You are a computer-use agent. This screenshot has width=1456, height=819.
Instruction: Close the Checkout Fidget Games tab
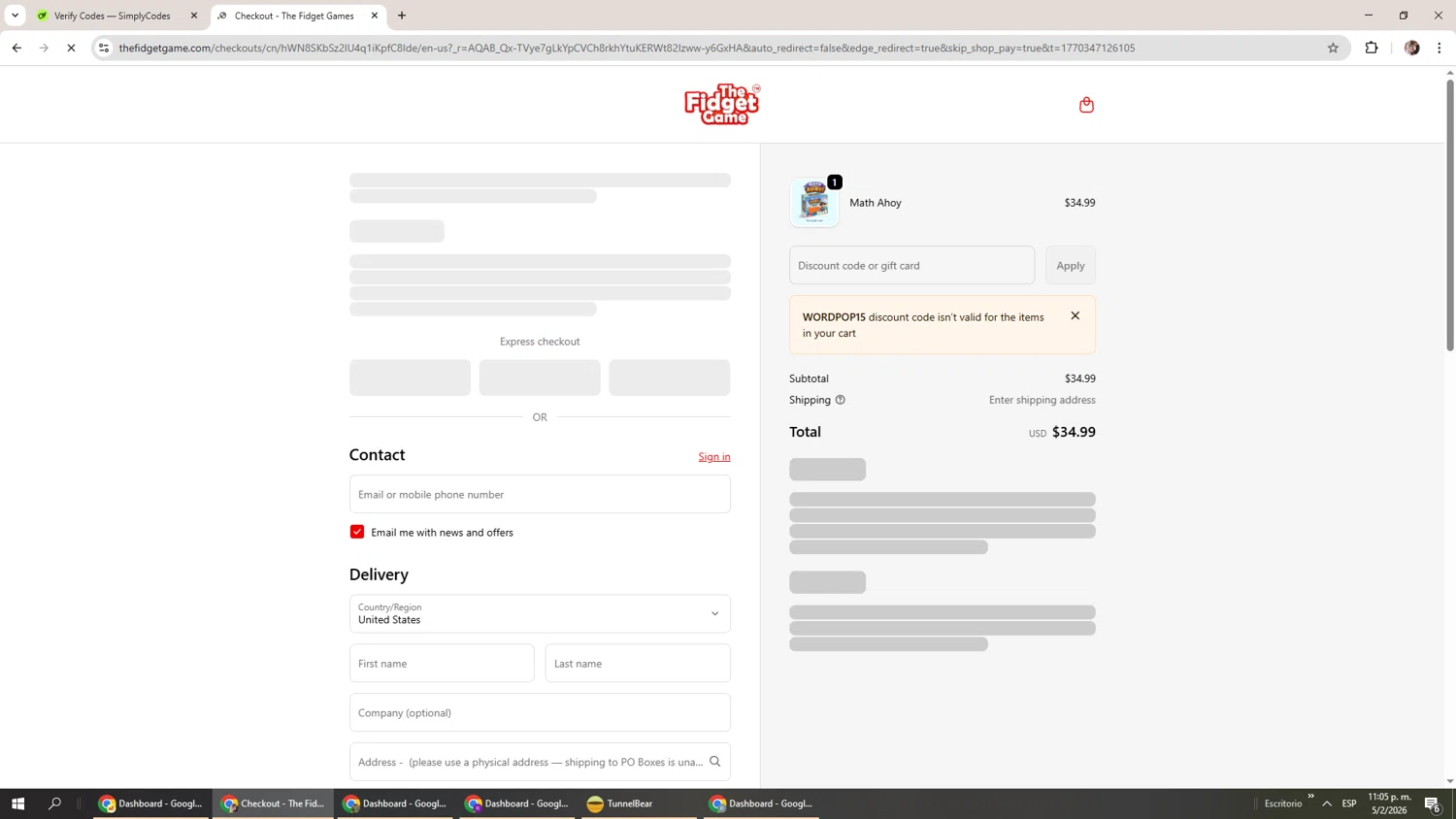click(x=375, y=16)
